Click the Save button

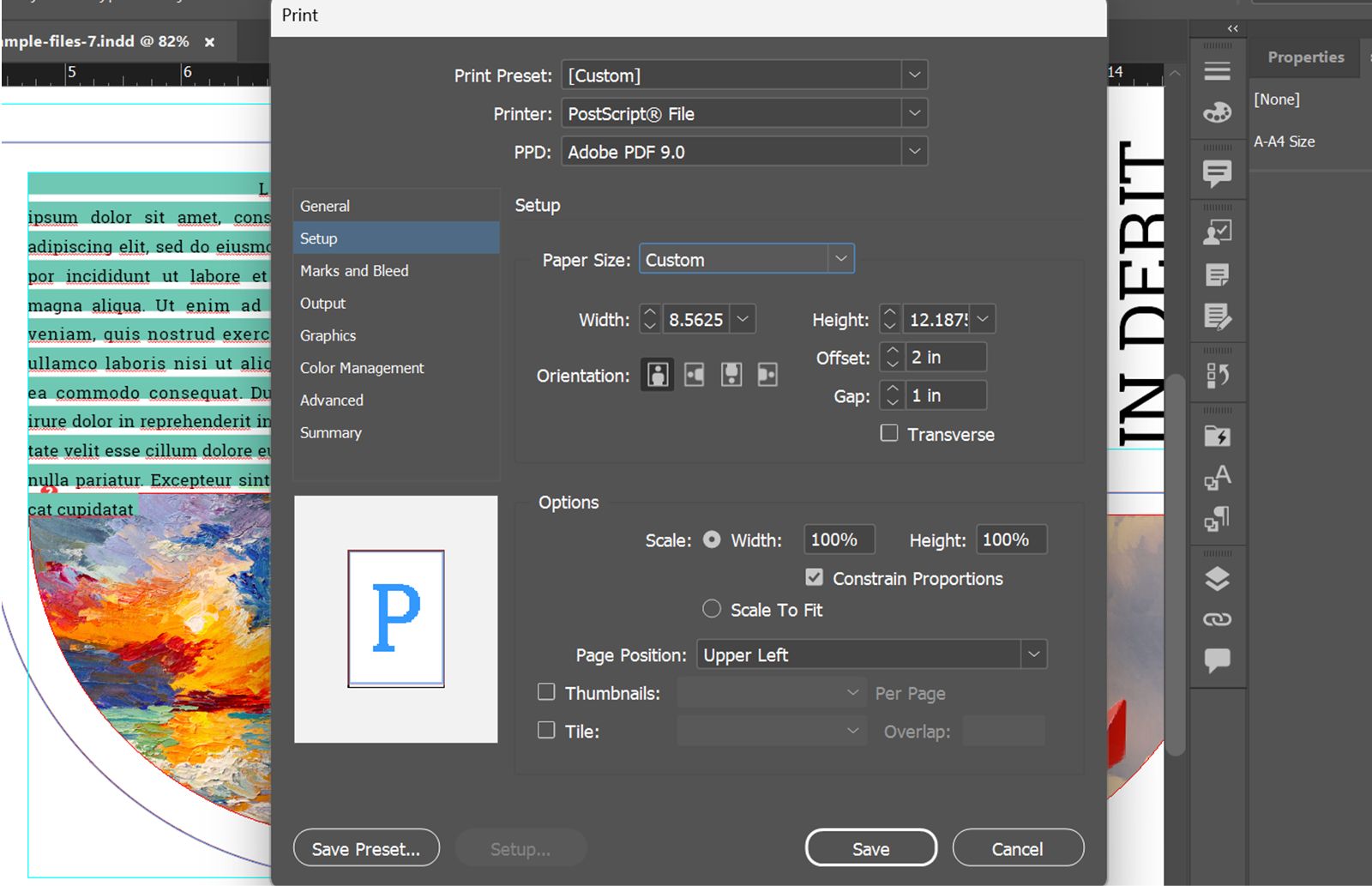[x=871, y=848]
